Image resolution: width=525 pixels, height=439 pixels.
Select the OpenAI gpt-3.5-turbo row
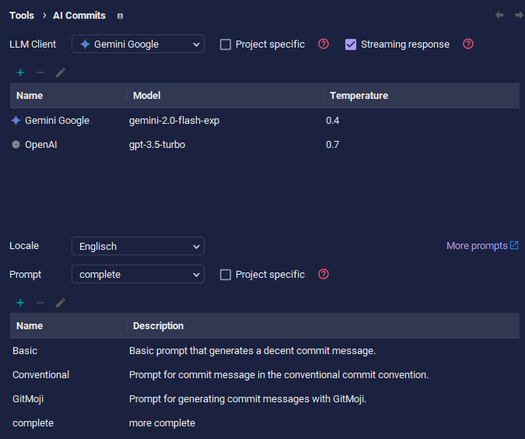[265, 145]
